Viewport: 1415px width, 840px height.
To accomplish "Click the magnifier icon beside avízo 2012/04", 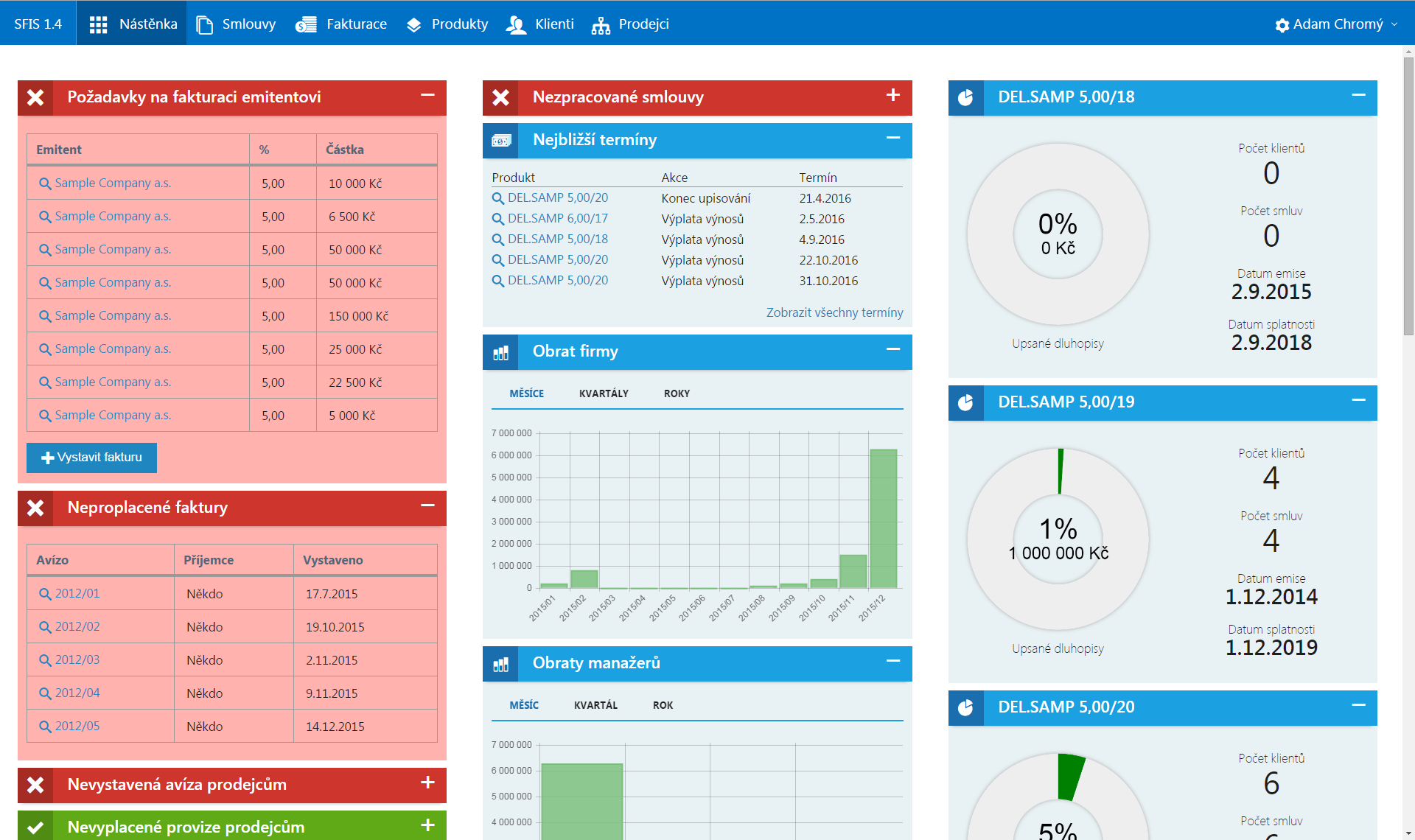I will coord(45,693).
